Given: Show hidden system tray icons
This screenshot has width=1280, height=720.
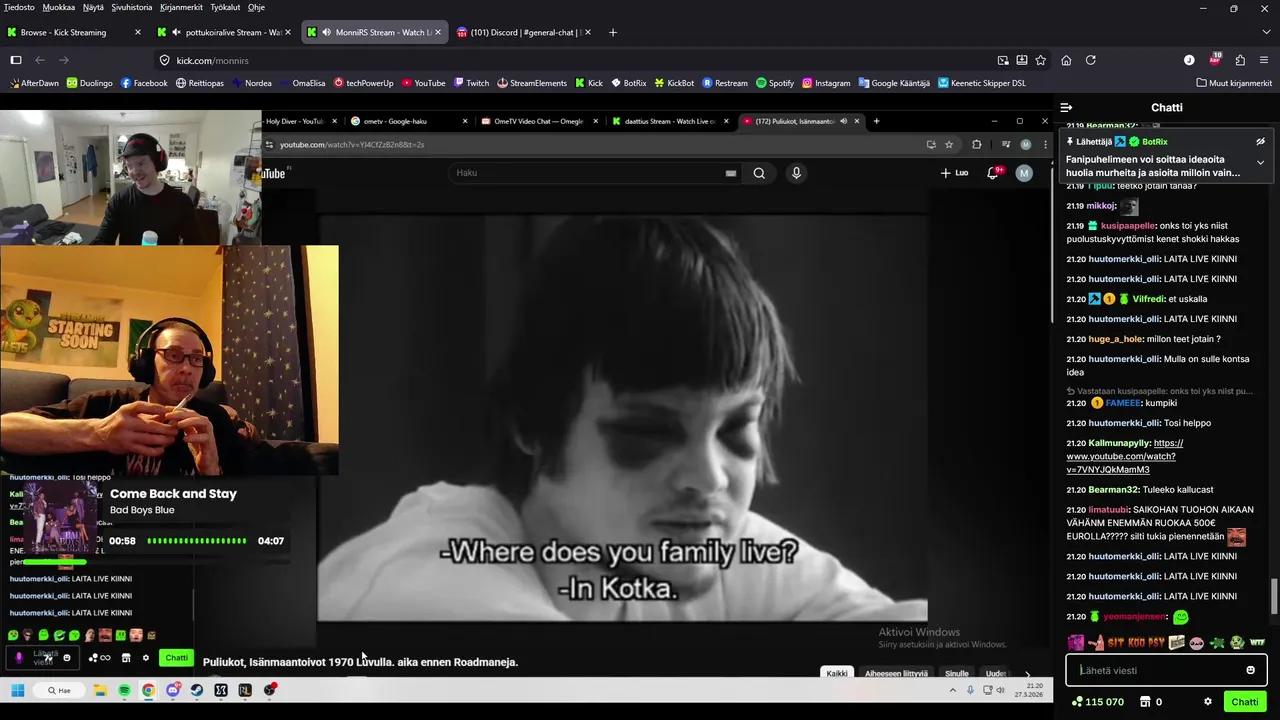Looking at the screenshot, I should tap(953, 690).
